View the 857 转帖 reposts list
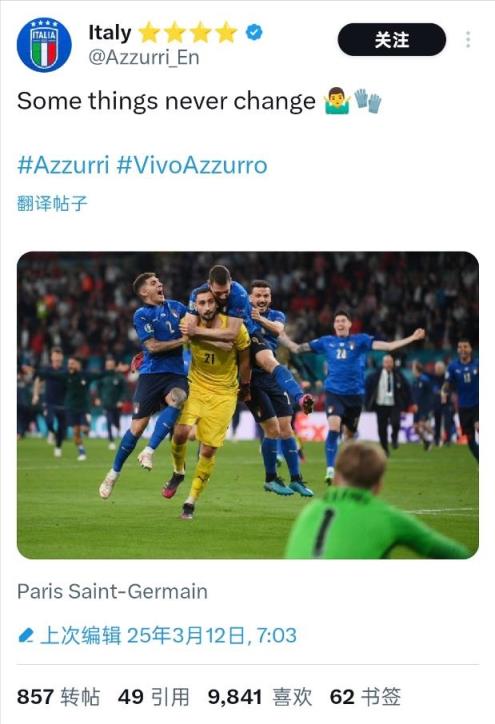 pos(58,697)
